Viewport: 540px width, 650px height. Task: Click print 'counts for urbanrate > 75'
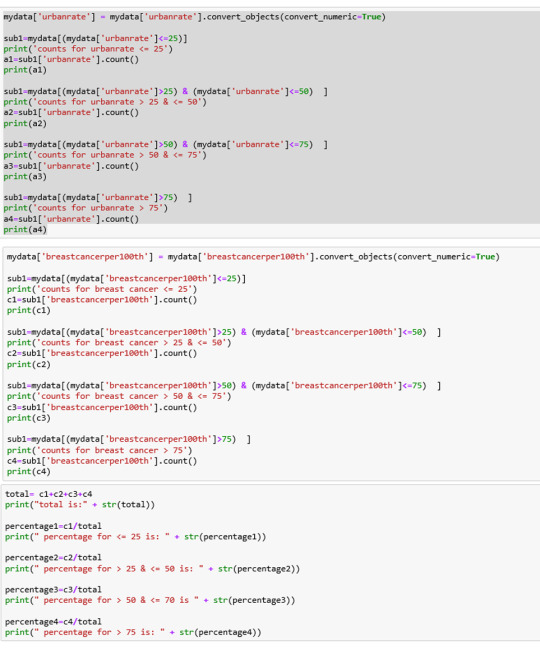(85, 208)
